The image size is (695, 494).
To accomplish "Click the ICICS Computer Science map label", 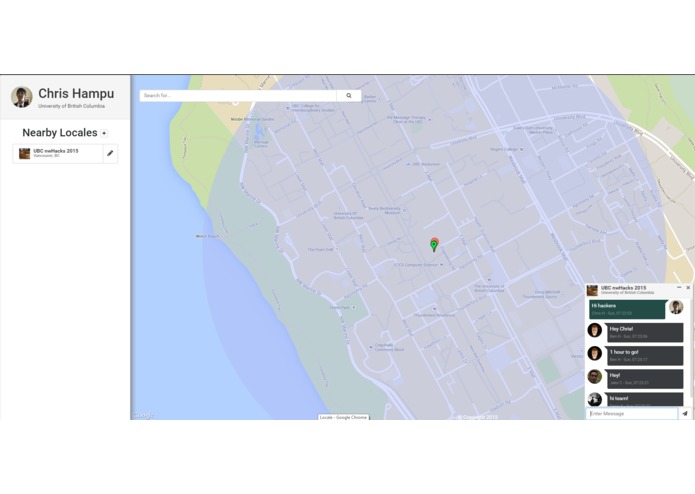I will click(415, 265).
